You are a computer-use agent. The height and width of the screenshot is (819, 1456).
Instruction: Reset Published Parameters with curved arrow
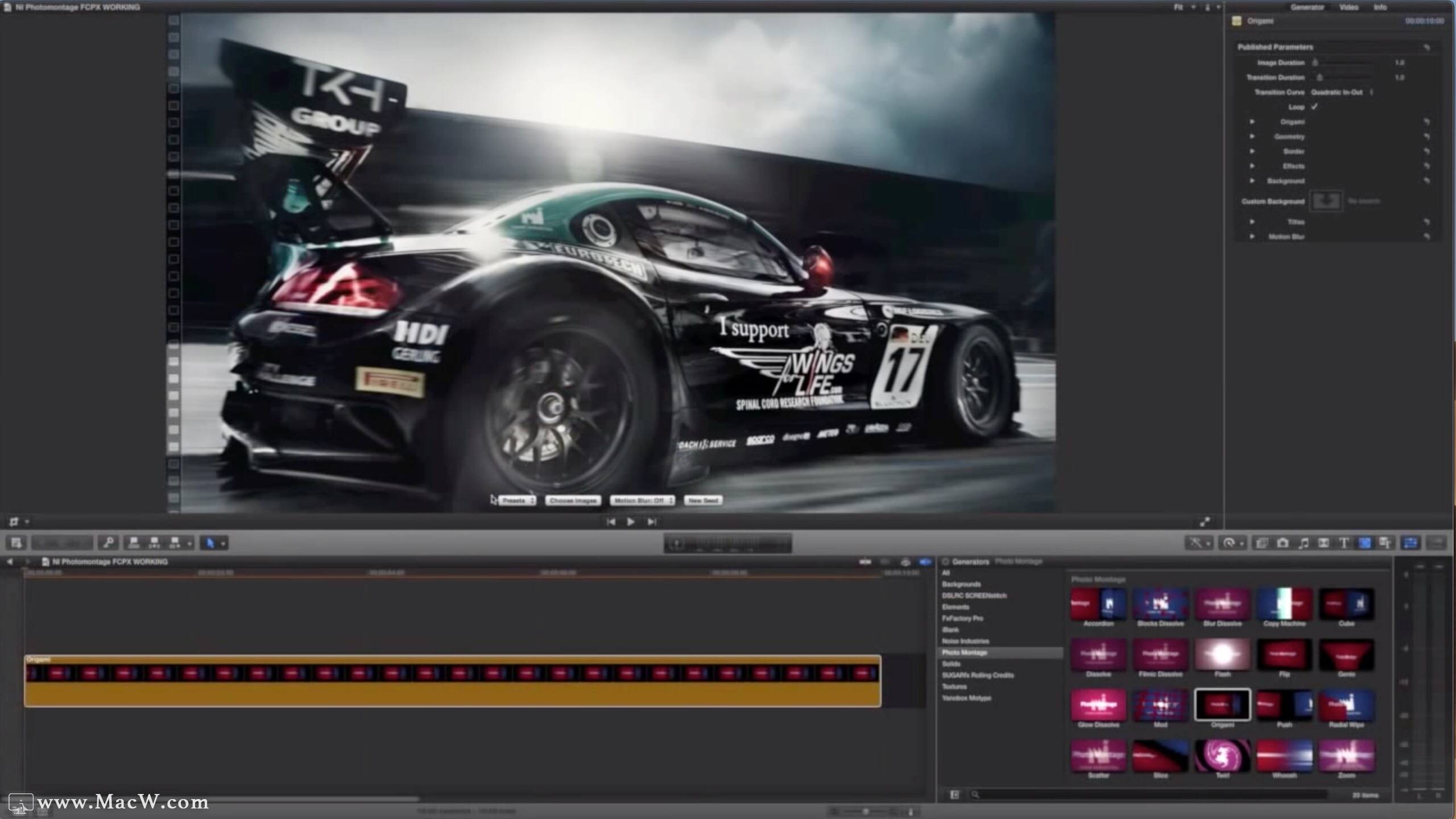point(1426,47)
